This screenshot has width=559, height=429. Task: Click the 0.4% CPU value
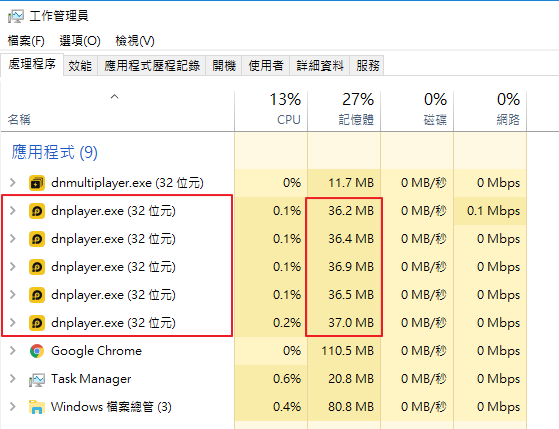click(x=287, y=407)
